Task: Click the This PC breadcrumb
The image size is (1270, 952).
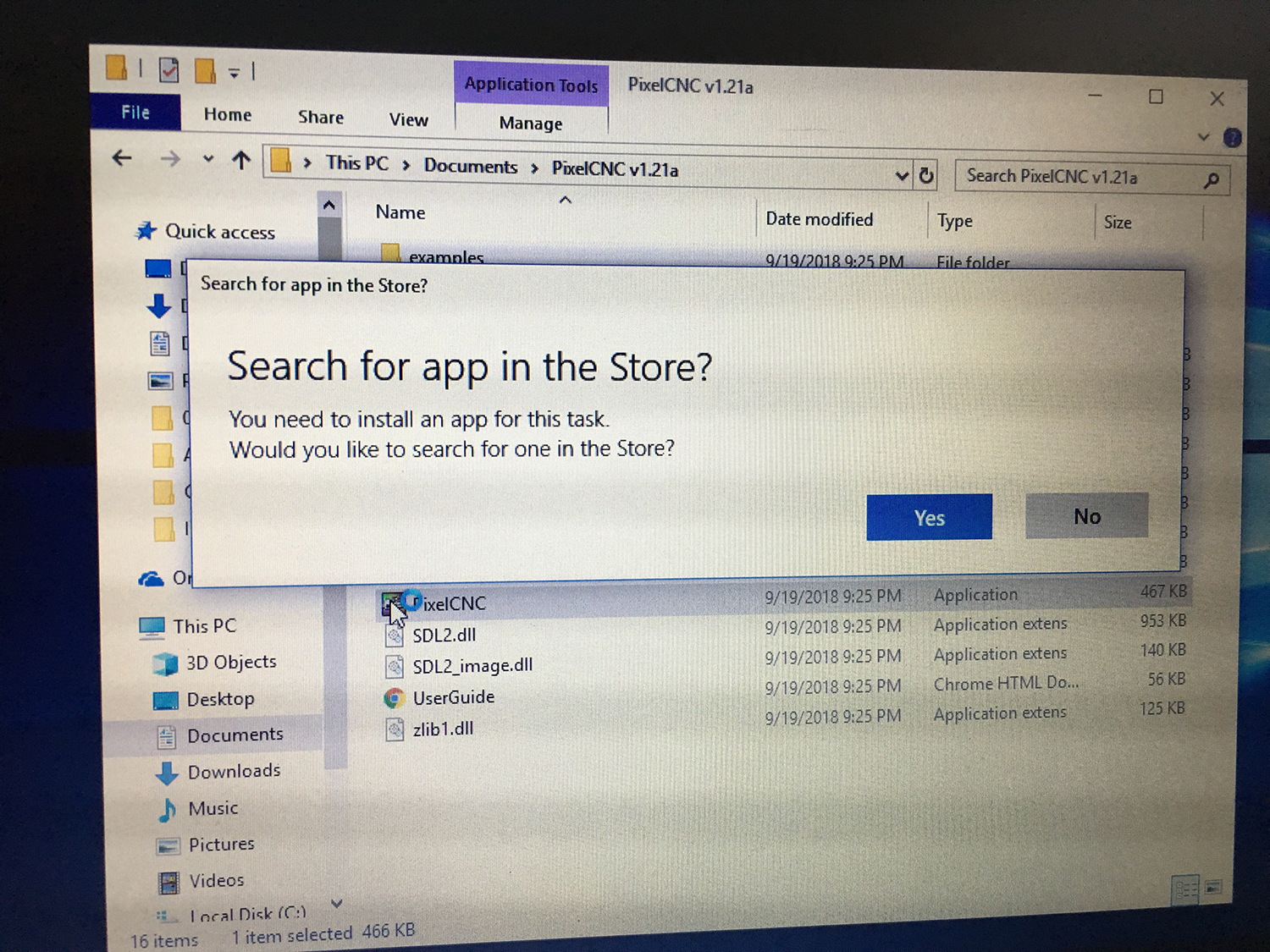Action: click(x=356, y=162)
